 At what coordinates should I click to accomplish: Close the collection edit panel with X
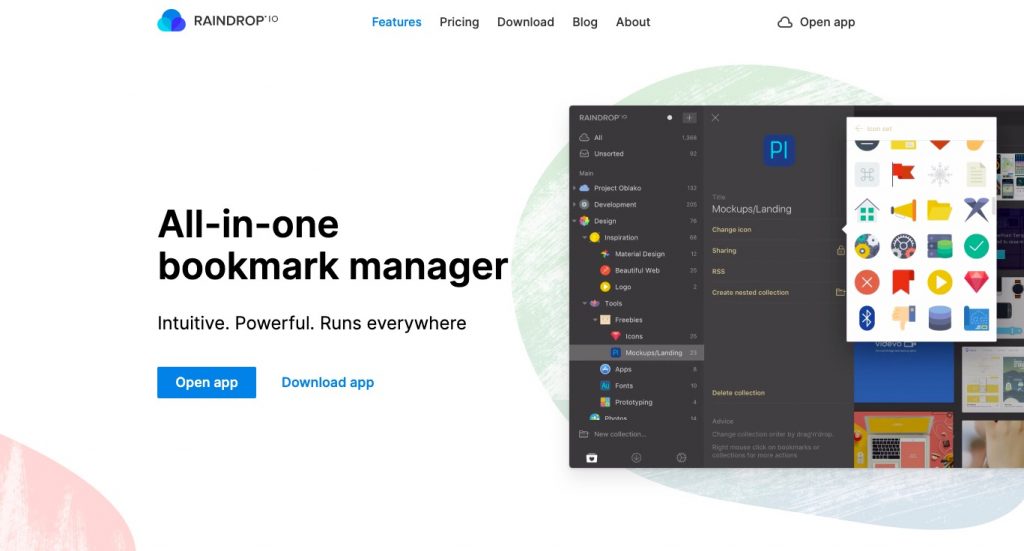(x=715, y=118)
